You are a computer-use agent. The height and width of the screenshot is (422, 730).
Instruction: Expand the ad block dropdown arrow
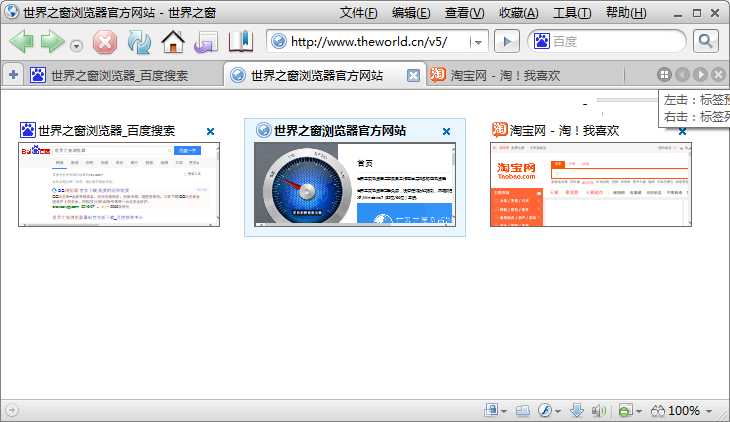tap(639, 411)
